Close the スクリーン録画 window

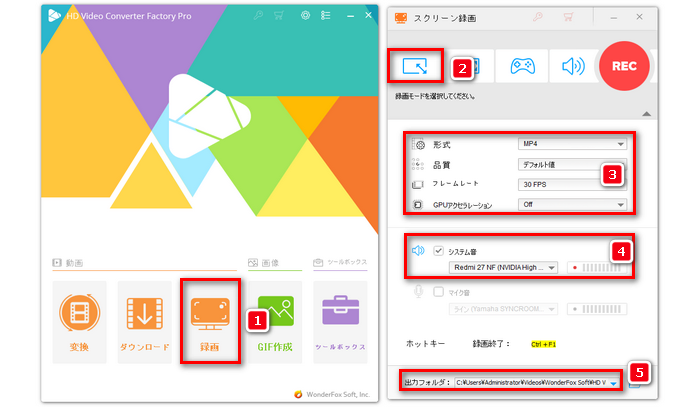click(x=639, y=17)
